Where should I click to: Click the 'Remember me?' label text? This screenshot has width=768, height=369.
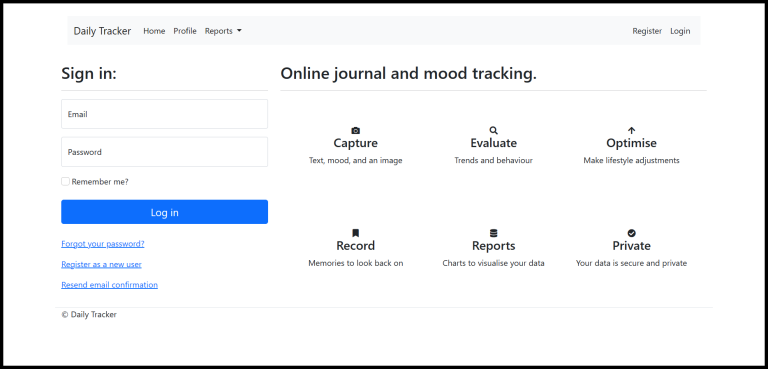pos(100,182)
